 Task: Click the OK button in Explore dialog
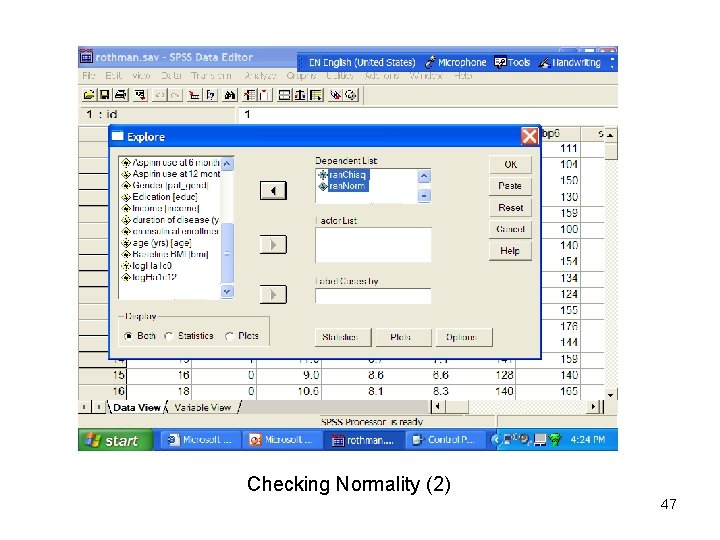pos(511,164)
